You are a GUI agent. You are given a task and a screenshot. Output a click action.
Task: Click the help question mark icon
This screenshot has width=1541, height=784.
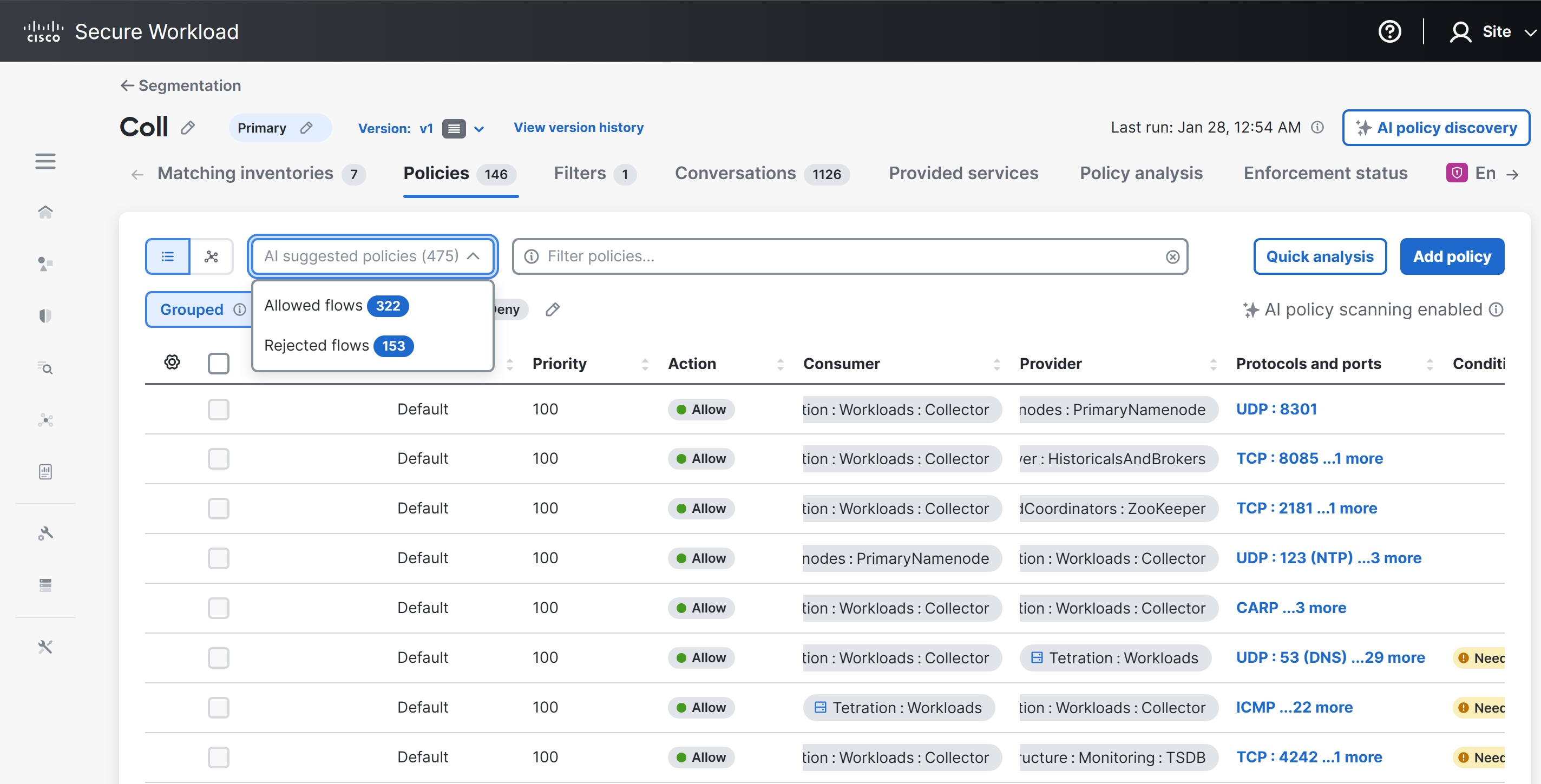[1389, 31]
